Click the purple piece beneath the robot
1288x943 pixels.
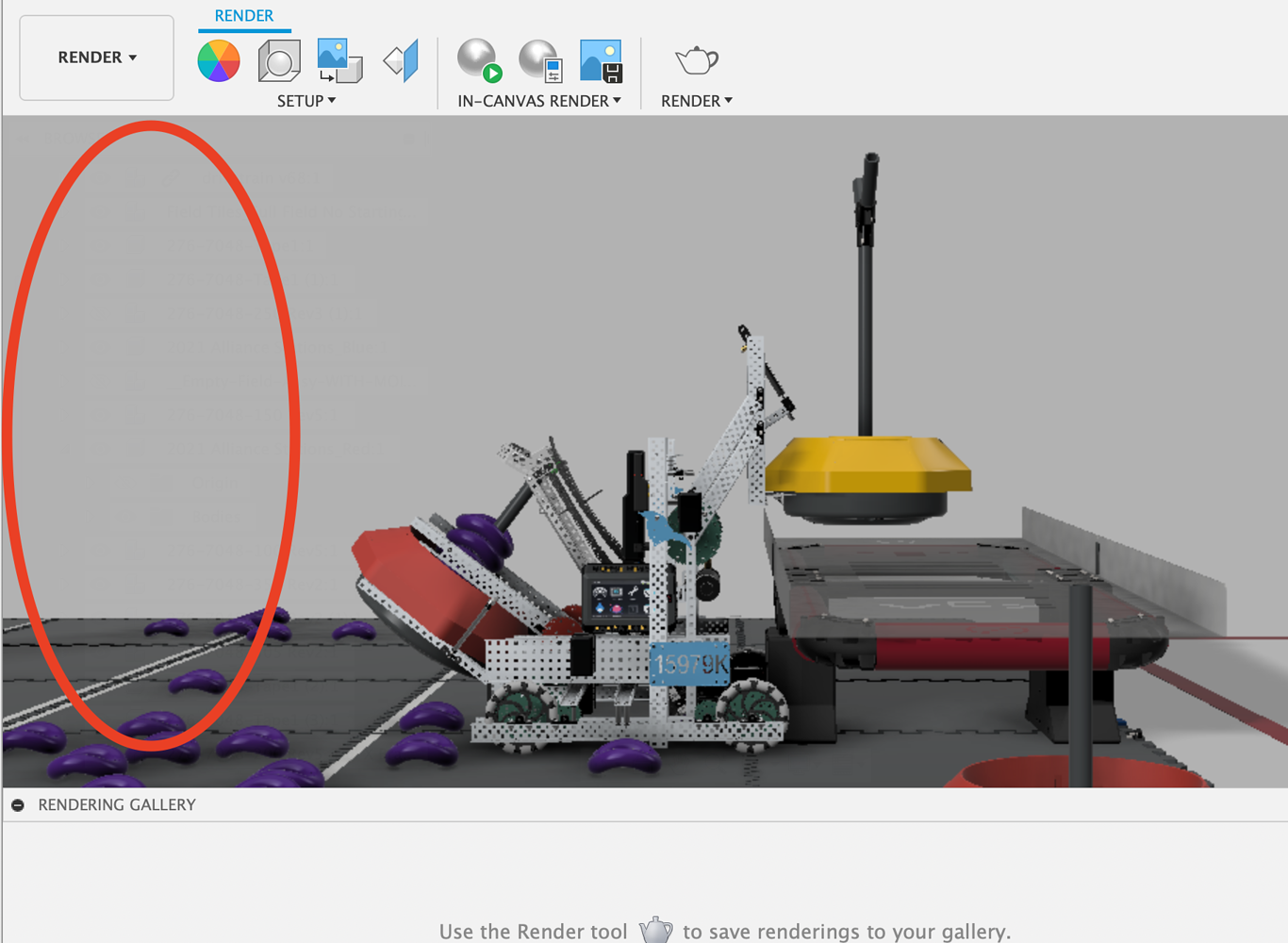point(625,754)
